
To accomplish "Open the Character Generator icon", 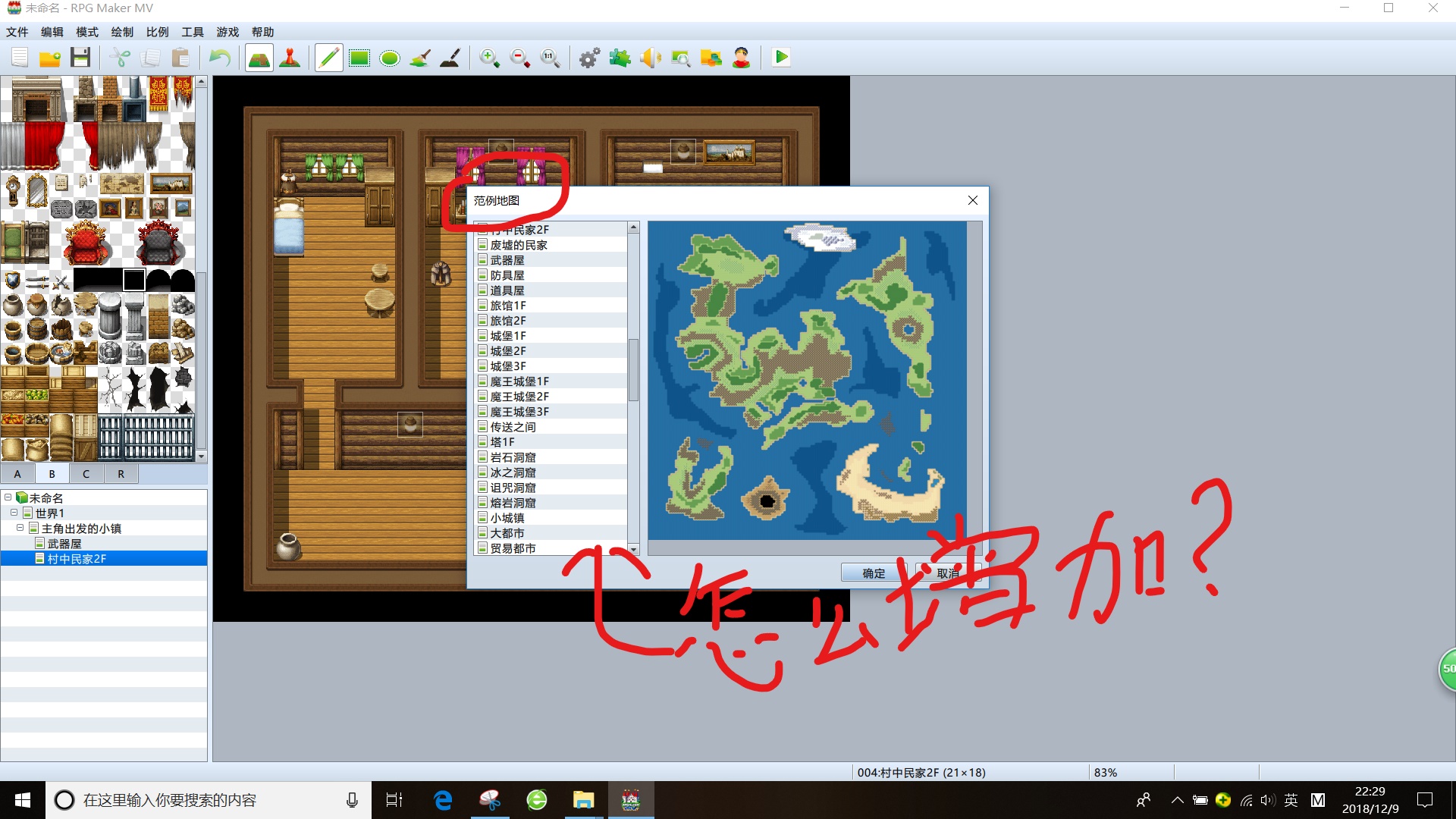I will 742,58.
